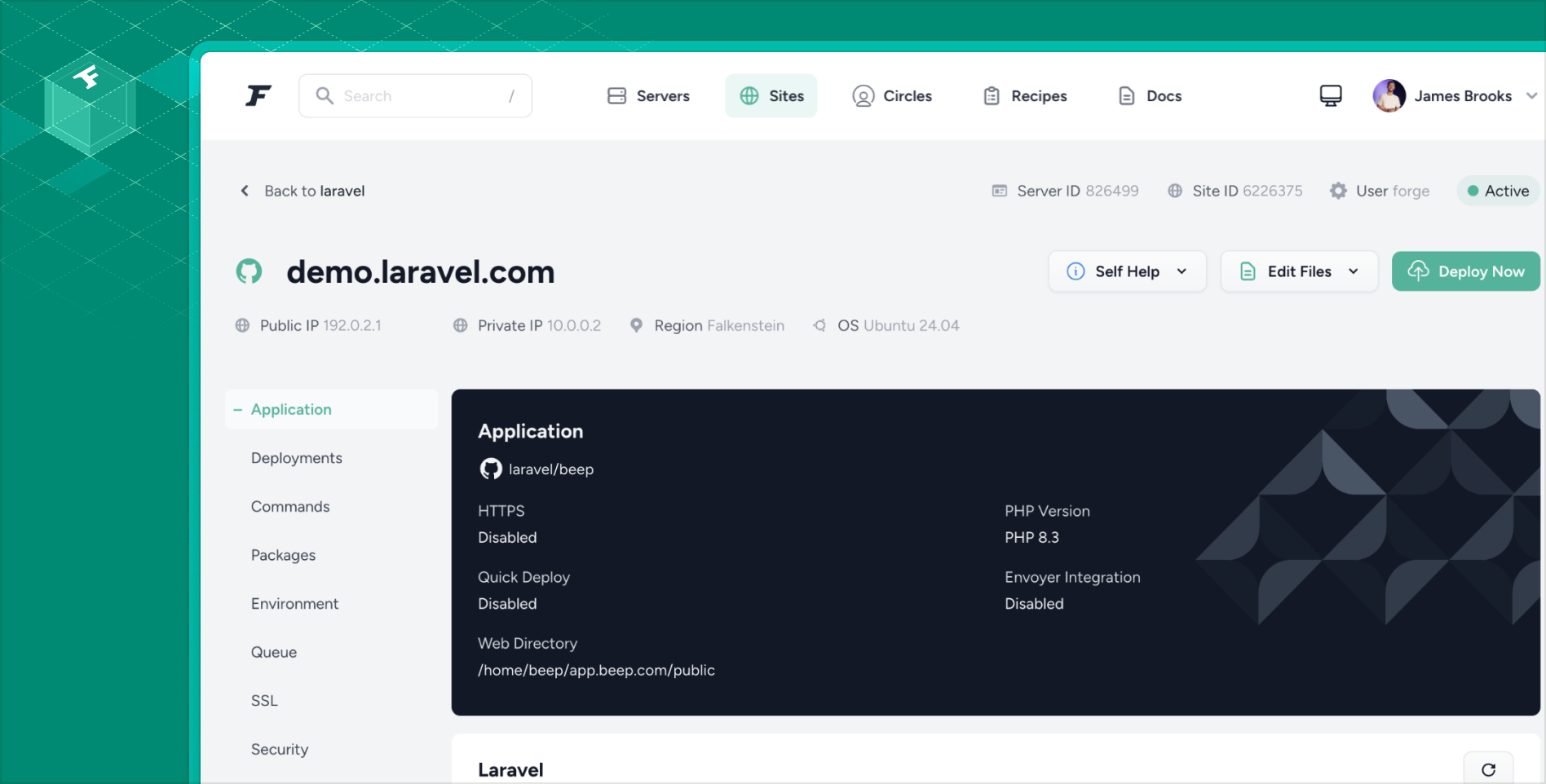Go to the Servers tab
The height and width of the screenshot is (784, 1546).
pos(649,96)
